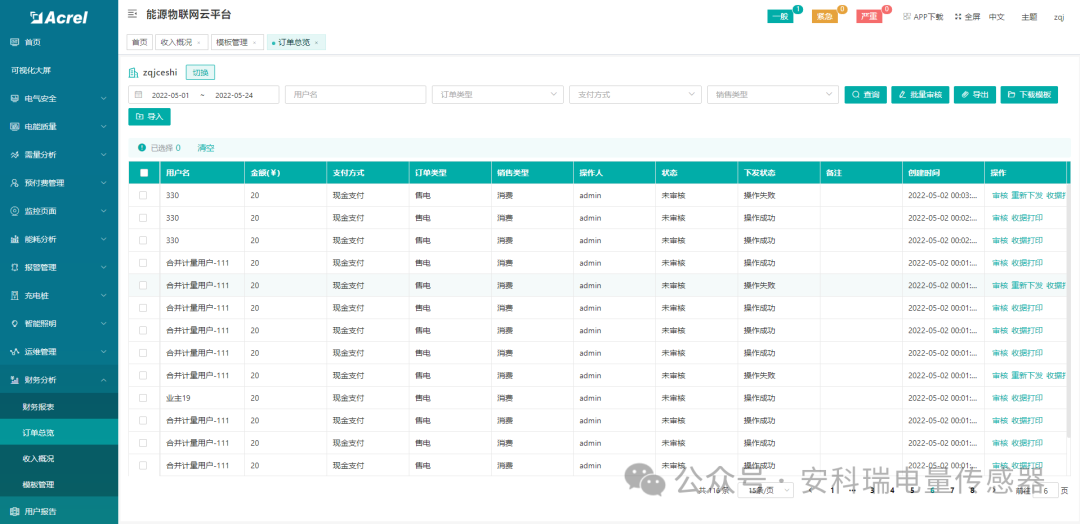
Task: Click the 全屏 fullscreen icon
Action: pos(958,17)
